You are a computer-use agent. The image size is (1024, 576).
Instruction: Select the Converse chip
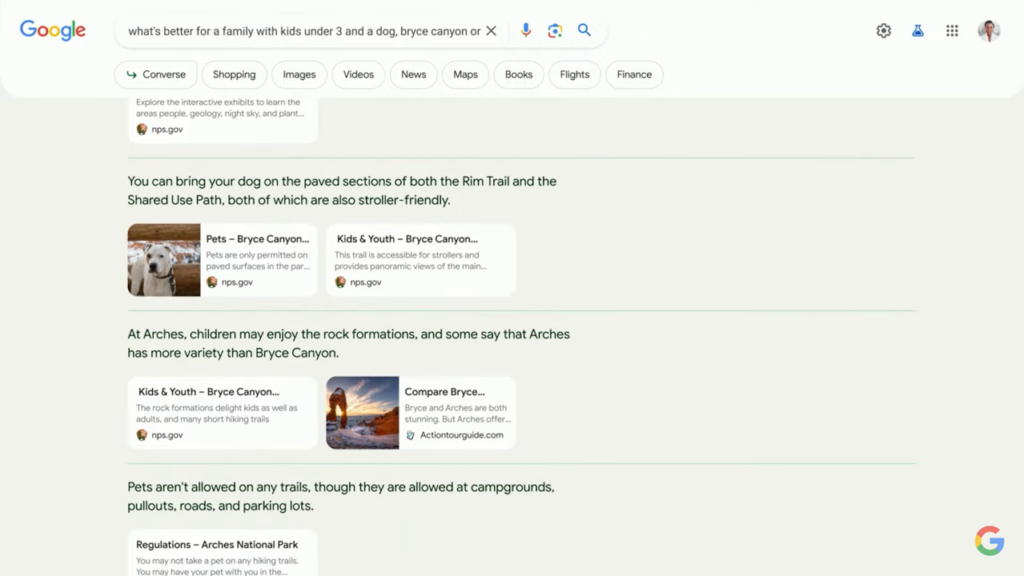click(155, 74)
